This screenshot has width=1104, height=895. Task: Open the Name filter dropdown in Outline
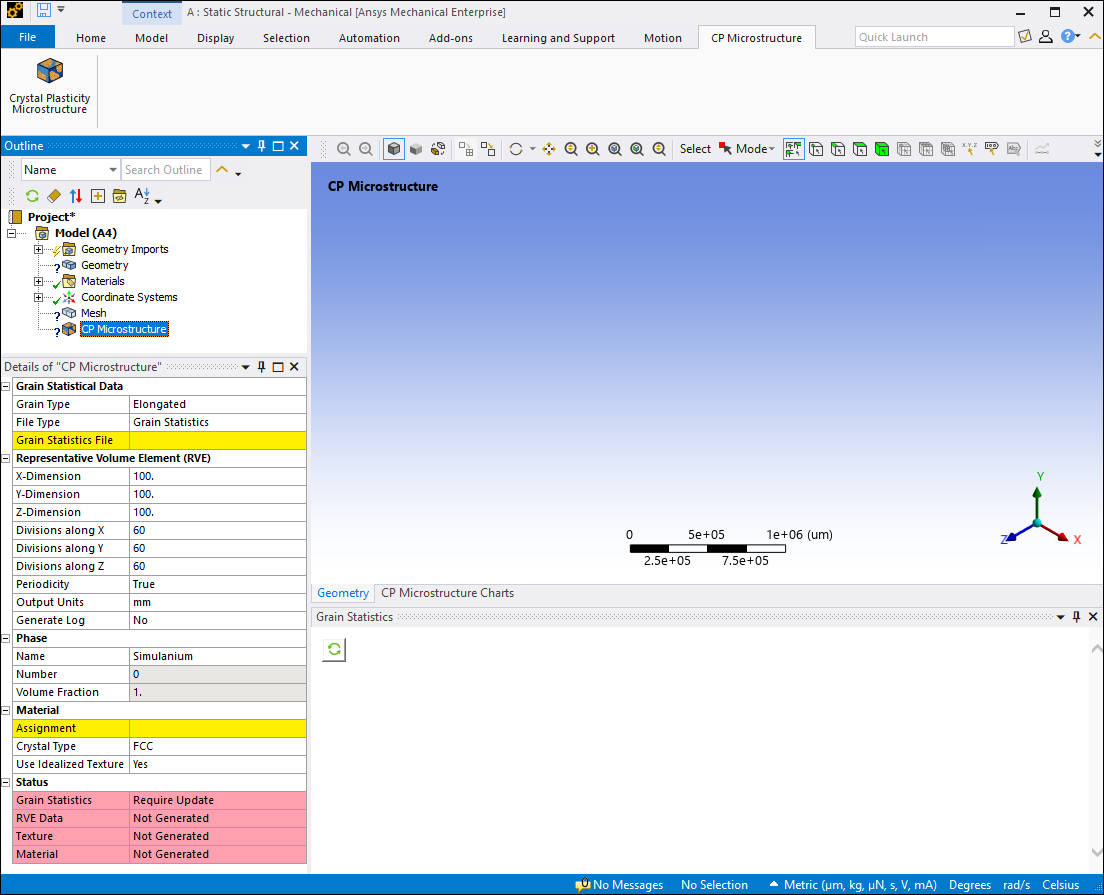[70, 170]
